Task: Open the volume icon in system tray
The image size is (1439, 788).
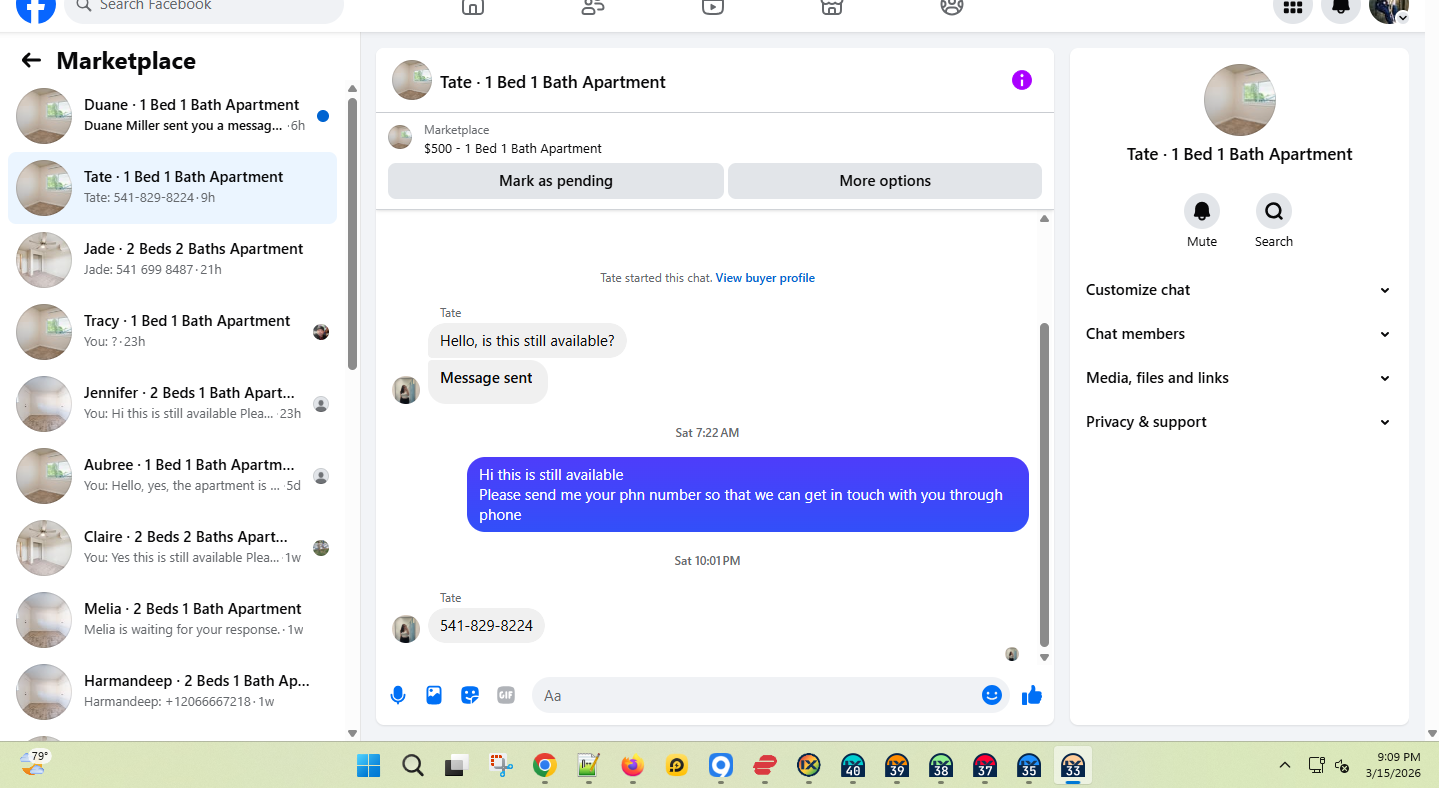Action: pos(1343,766)
